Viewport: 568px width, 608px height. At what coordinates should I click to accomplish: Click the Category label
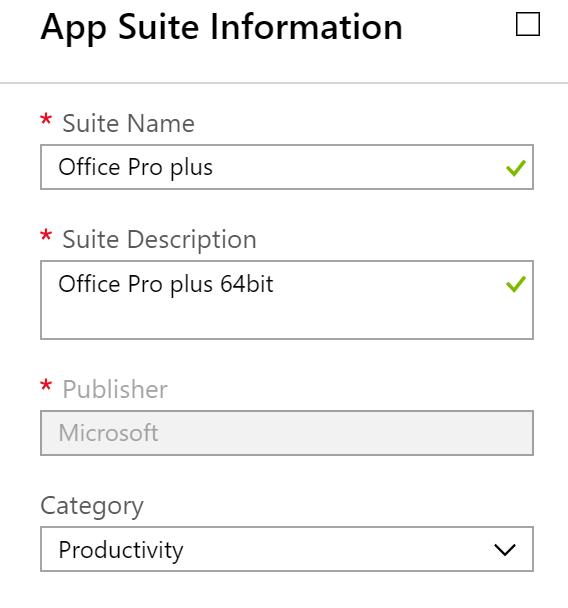tap(92, 506)
